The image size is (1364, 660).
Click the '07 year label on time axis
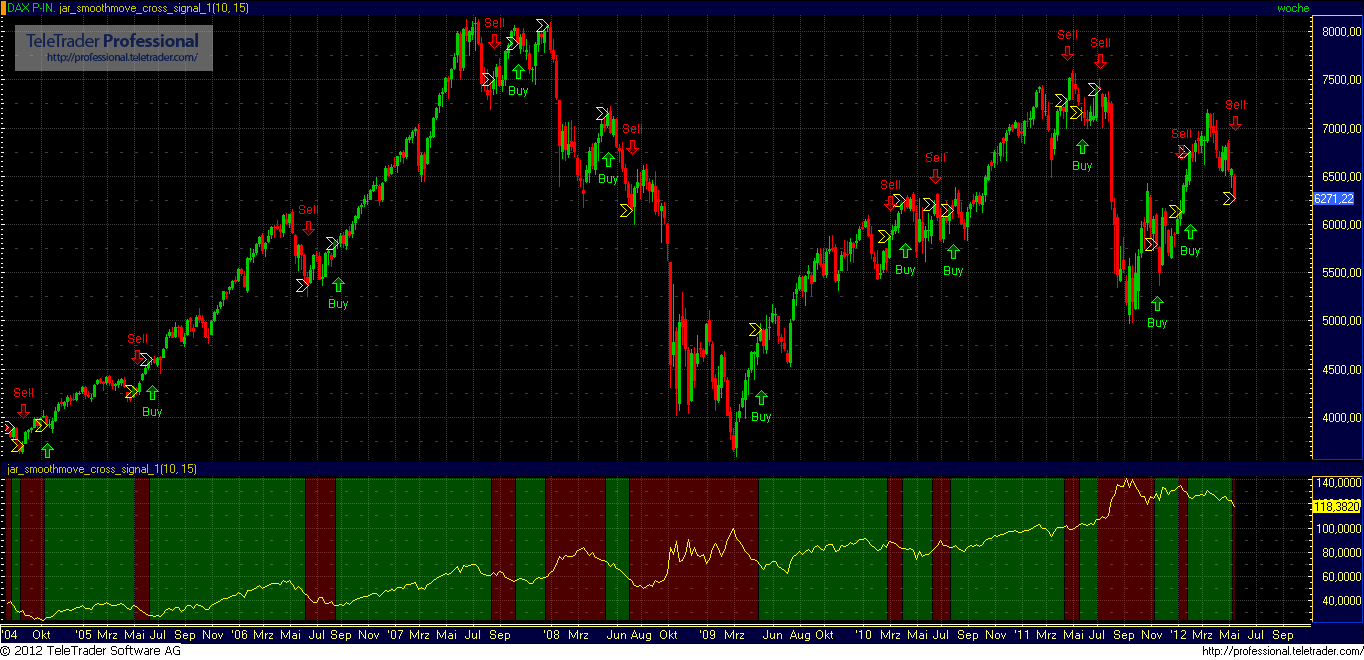[395, 634]
